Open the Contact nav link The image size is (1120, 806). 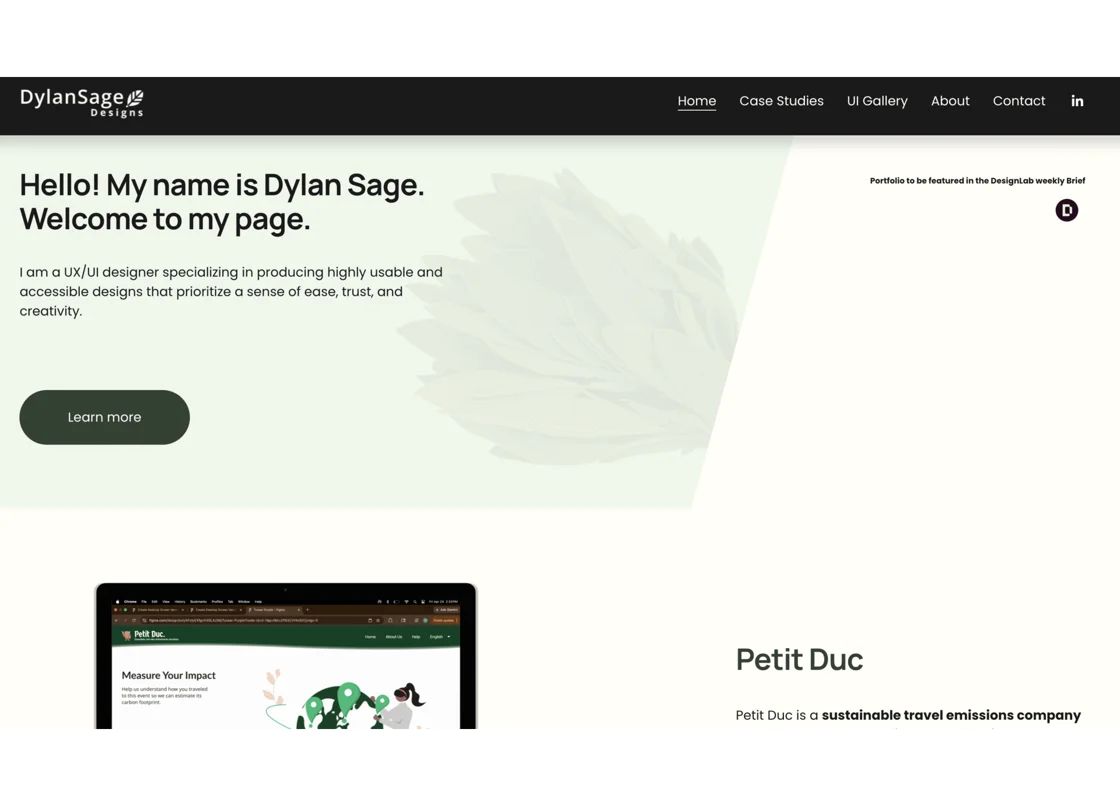1019,101
